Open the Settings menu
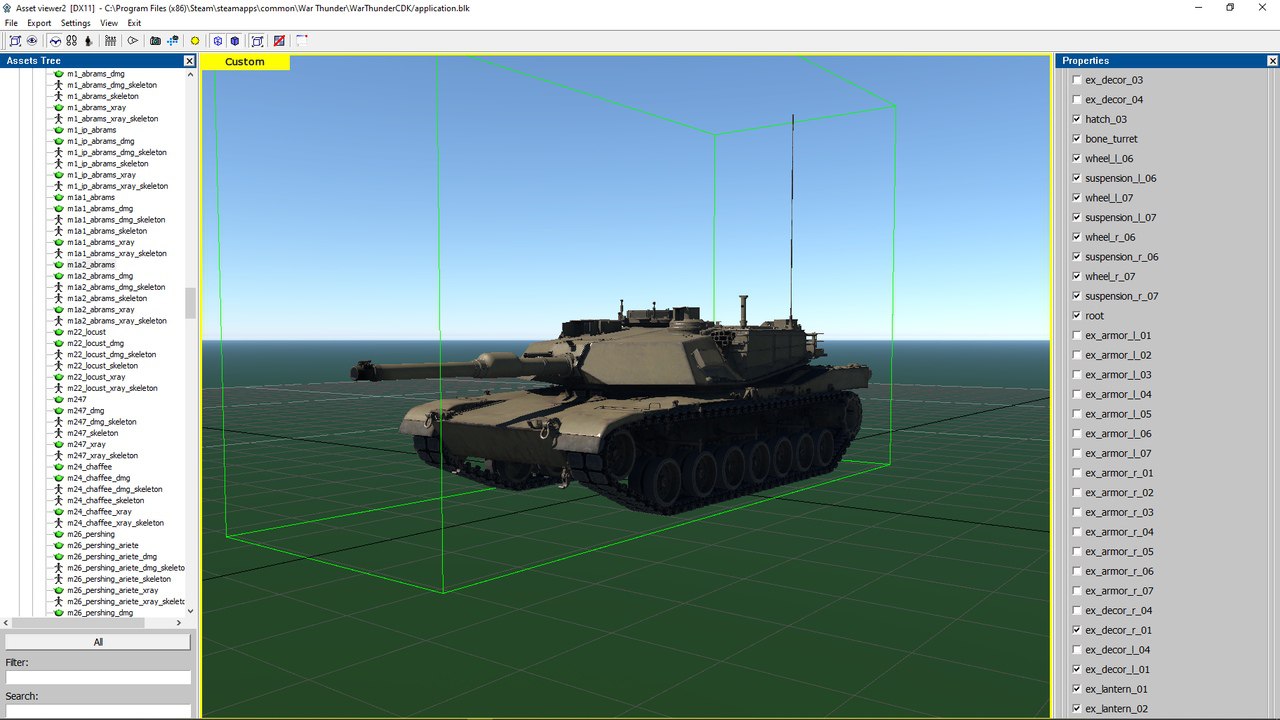Viewport: 1280px width, 720px height. tap(75, 23)
